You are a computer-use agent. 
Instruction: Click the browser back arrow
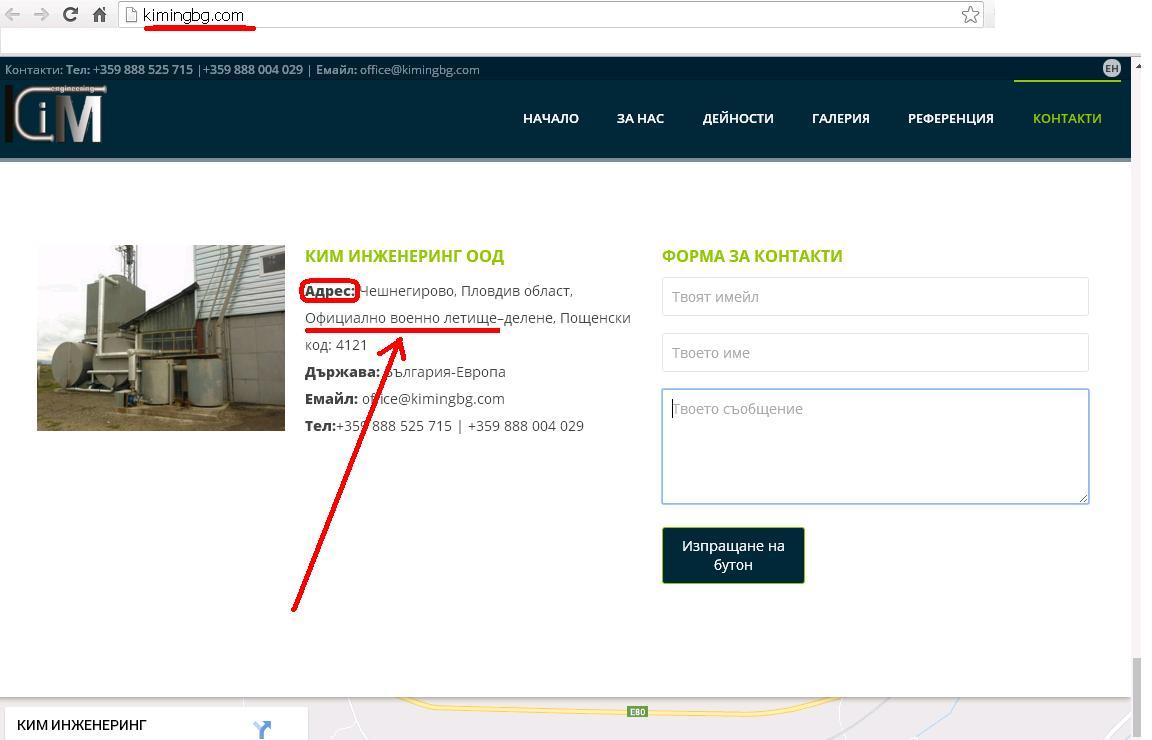(x=13, y=14)
